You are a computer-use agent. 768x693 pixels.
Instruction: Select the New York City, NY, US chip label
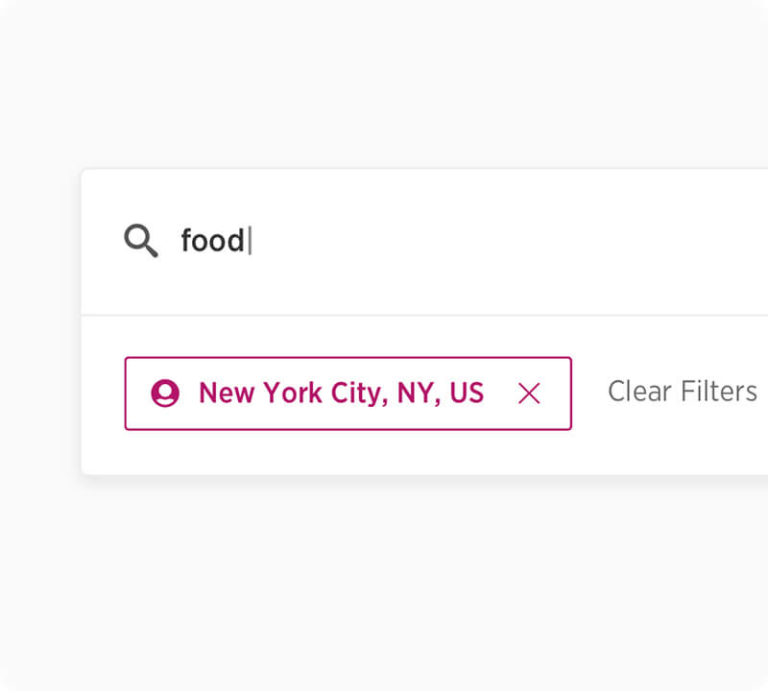coord(341,393)
